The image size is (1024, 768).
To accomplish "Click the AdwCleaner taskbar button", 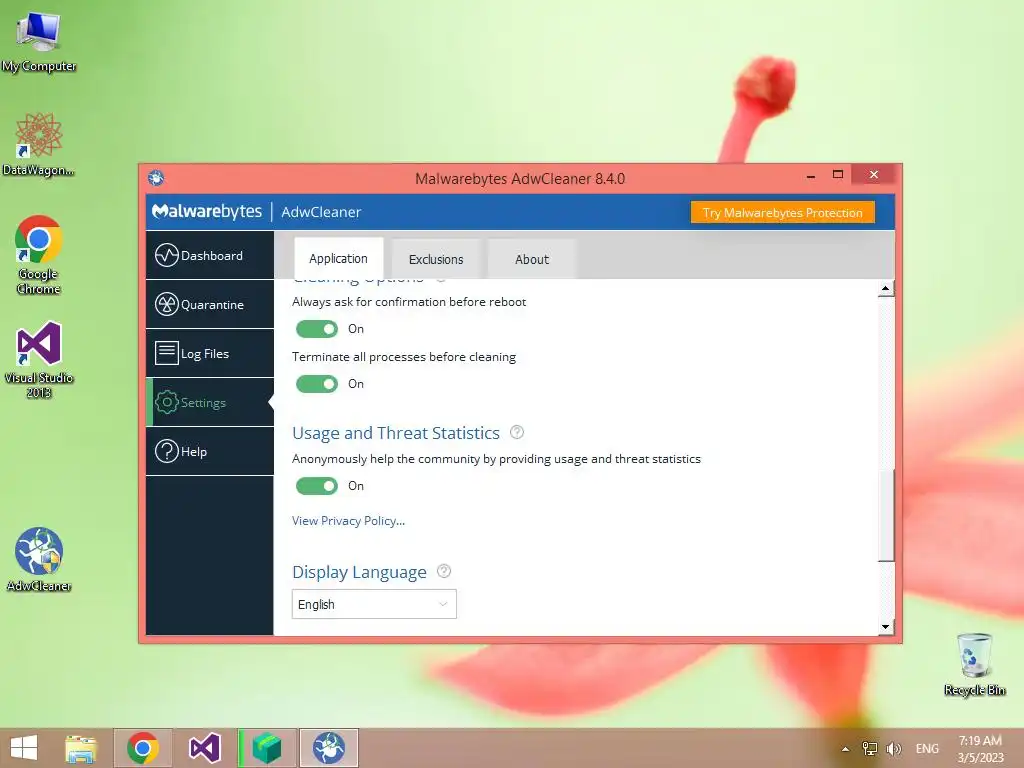I will click(x=328, y=748).
